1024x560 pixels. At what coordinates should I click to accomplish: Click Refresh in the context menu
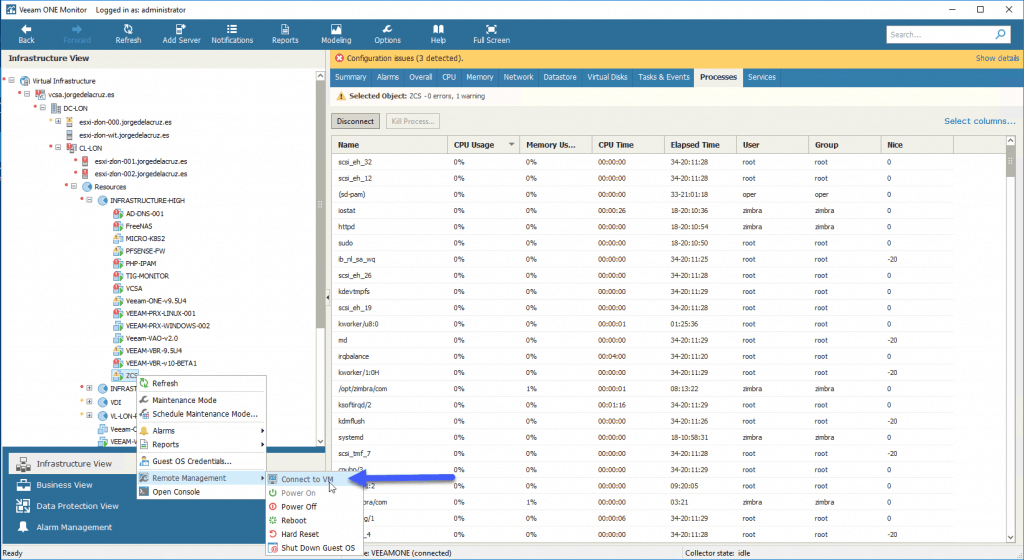(165, 383)
